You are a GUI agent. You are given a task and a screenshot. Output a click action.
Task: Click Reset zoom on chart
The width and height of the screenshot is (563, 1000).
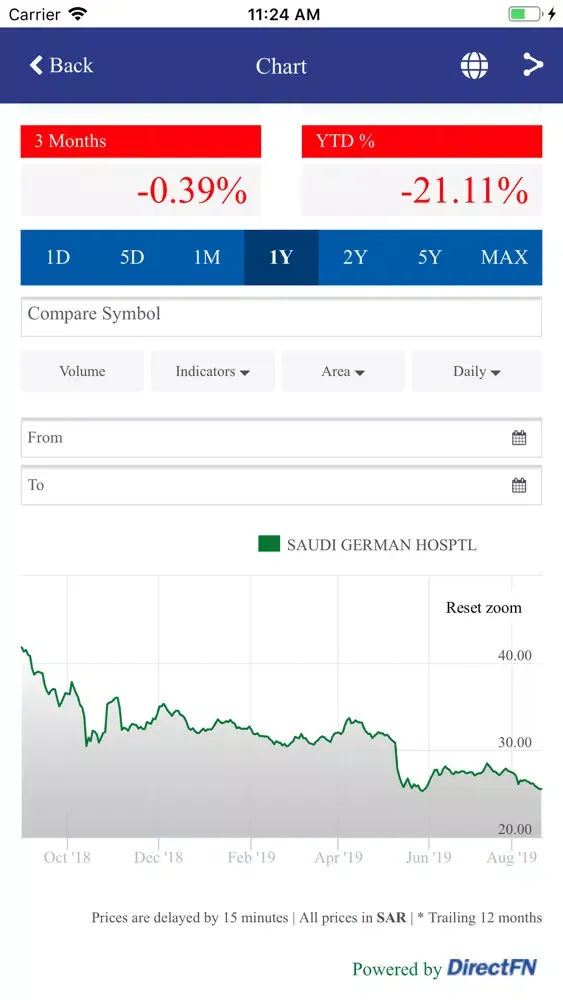483,608
